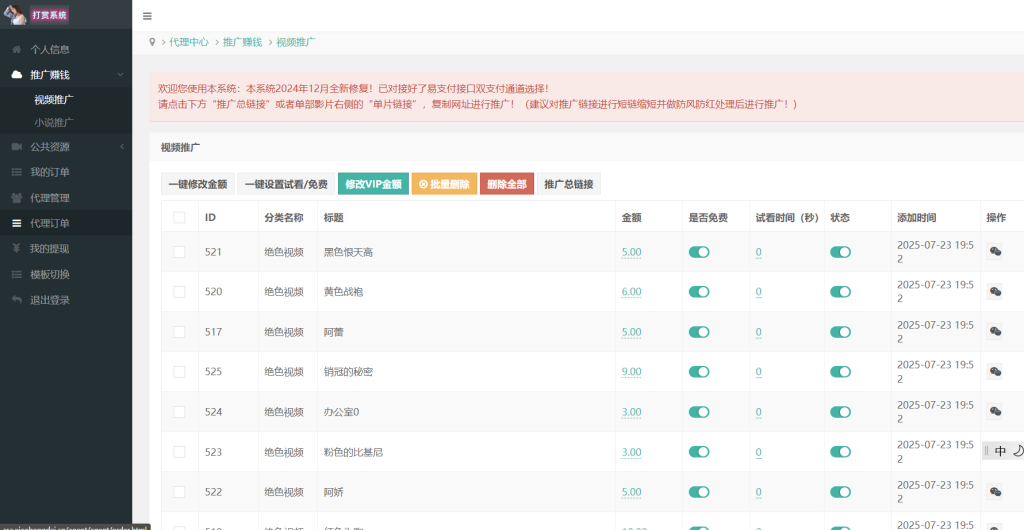1024x530 pixels.
Task: Click the 修改VIP金额 button
Action: [x=373, y=184]
